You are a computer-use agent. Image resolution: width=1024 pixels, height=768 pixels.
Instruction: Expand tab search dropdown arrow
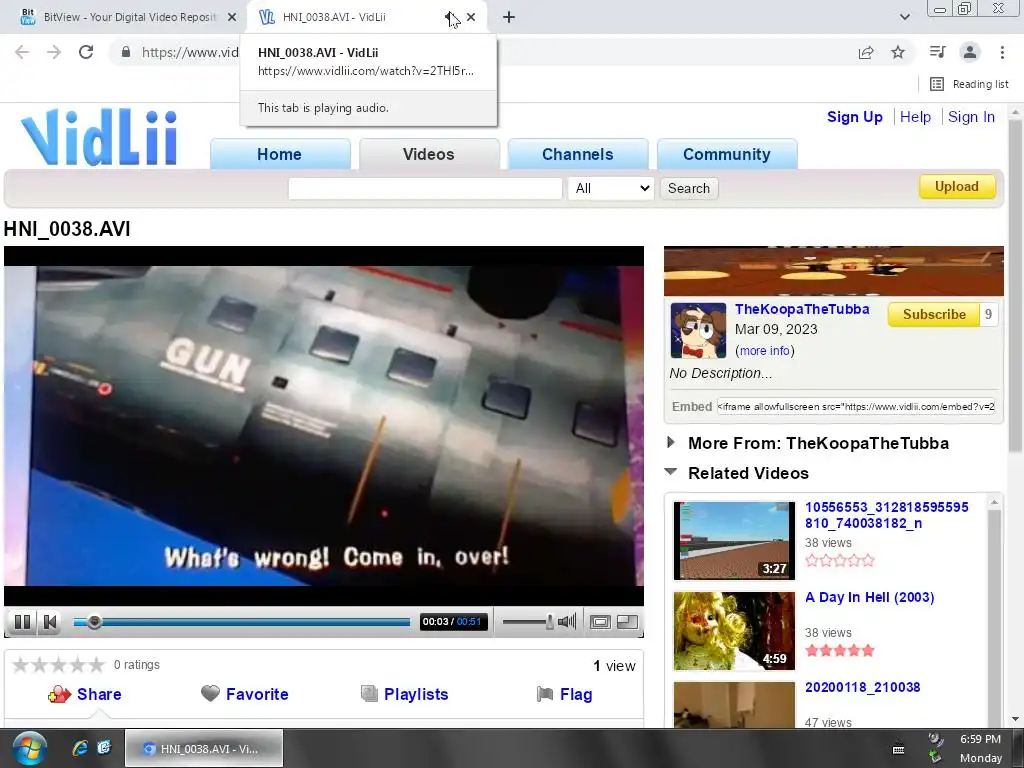(904, 17)
